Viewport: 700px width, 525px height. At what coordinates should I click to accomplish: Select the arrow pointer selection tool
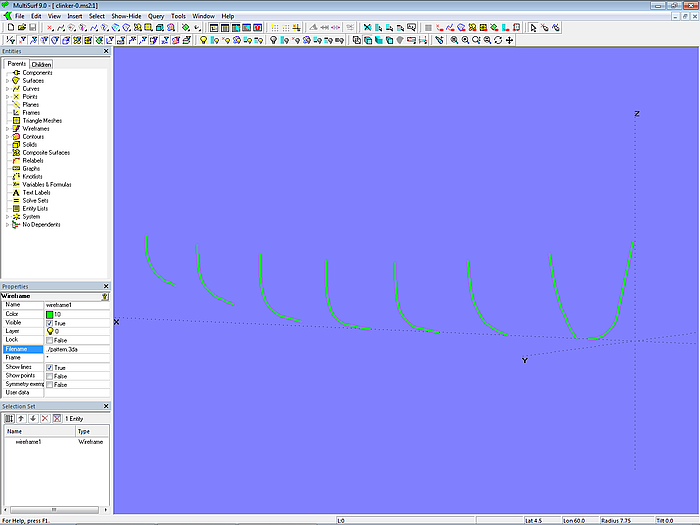[534, 28]
